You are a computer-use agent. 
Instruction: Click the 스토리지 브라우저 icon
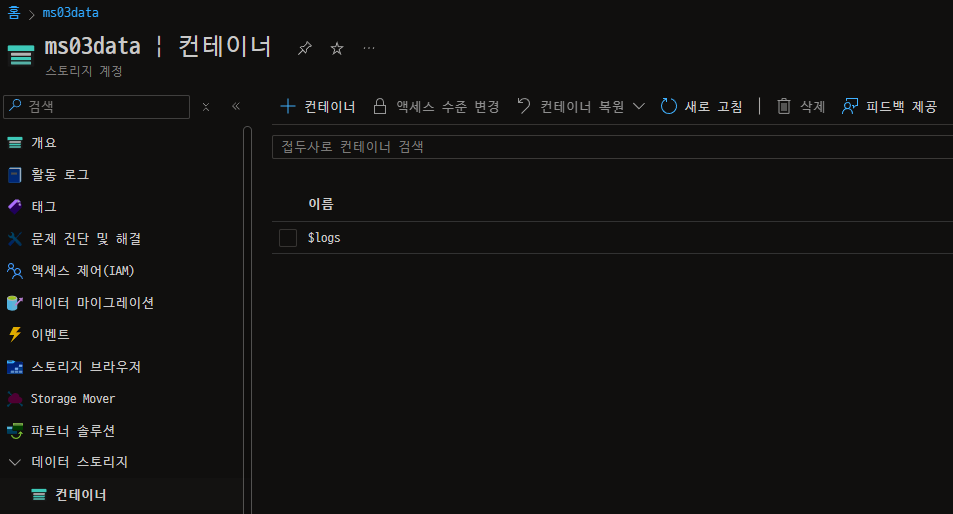[15, 367]
